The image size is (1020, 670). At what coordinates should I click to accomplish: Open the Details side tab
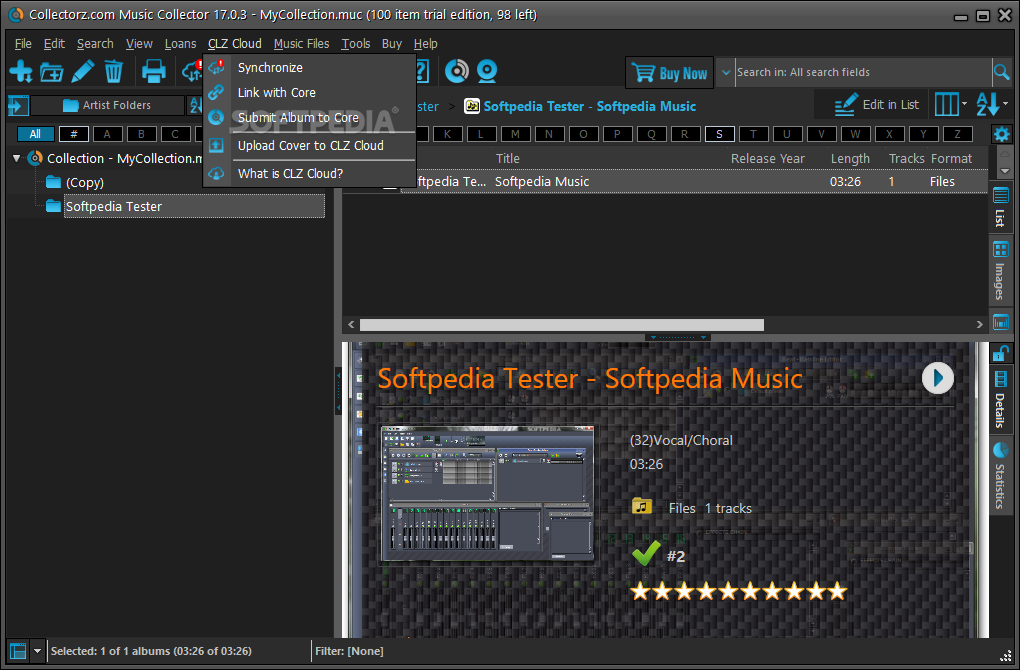[1000, 401]
